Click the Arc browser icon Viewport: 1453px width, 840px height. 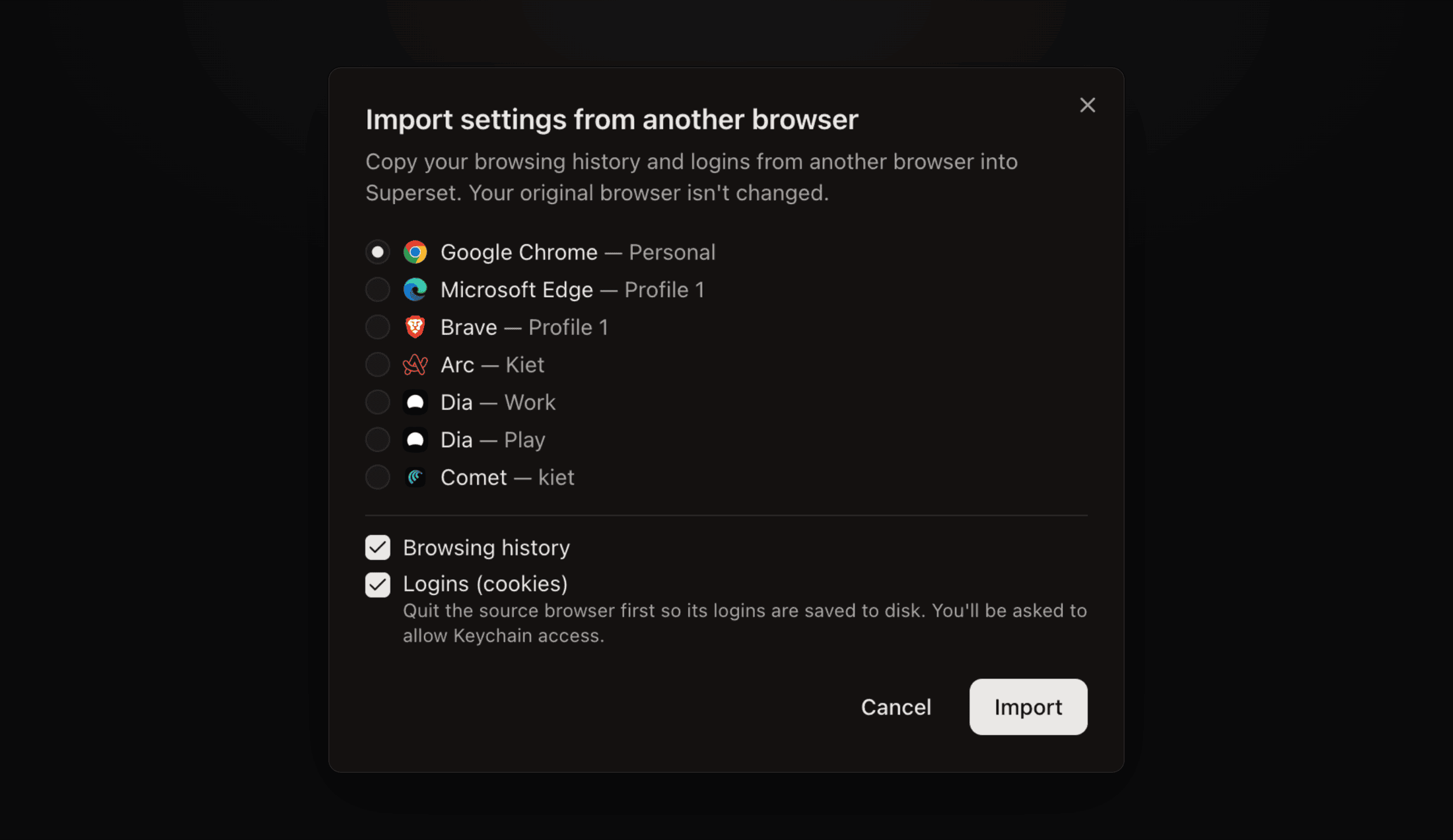pos(415,365)
